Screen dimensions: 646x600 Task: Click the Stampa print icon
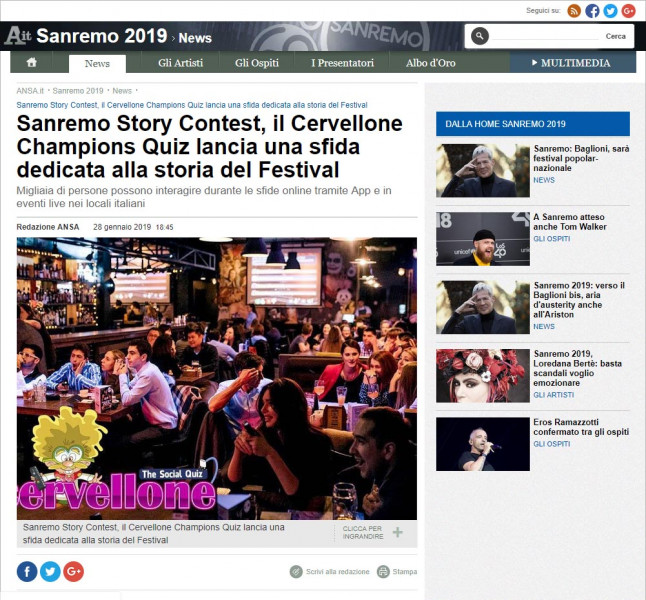(383, 572)
